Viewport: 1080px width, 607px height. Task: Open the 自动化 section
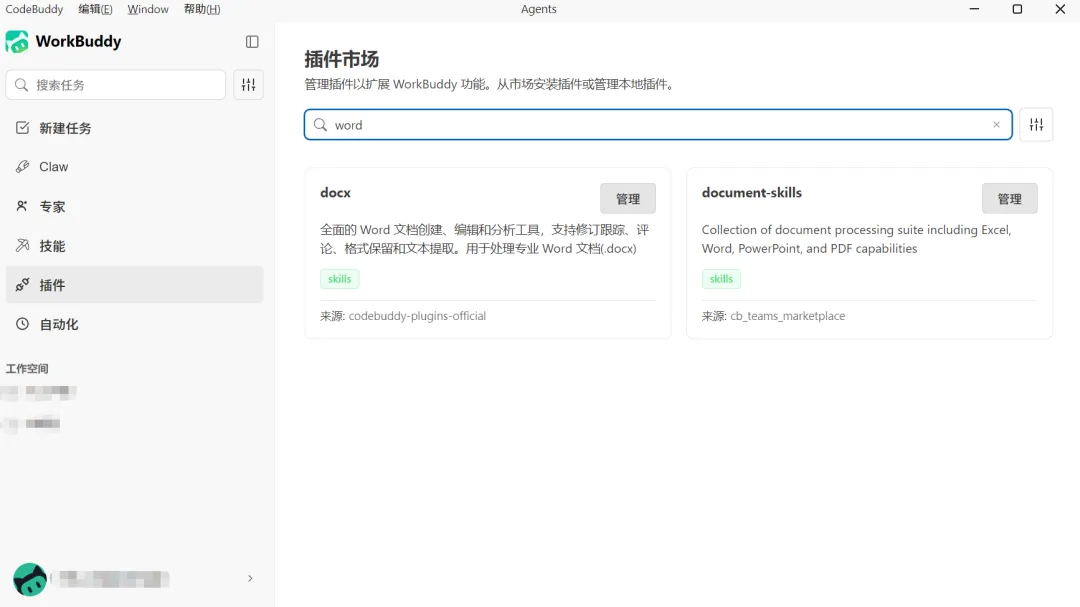tap(134, 325)
